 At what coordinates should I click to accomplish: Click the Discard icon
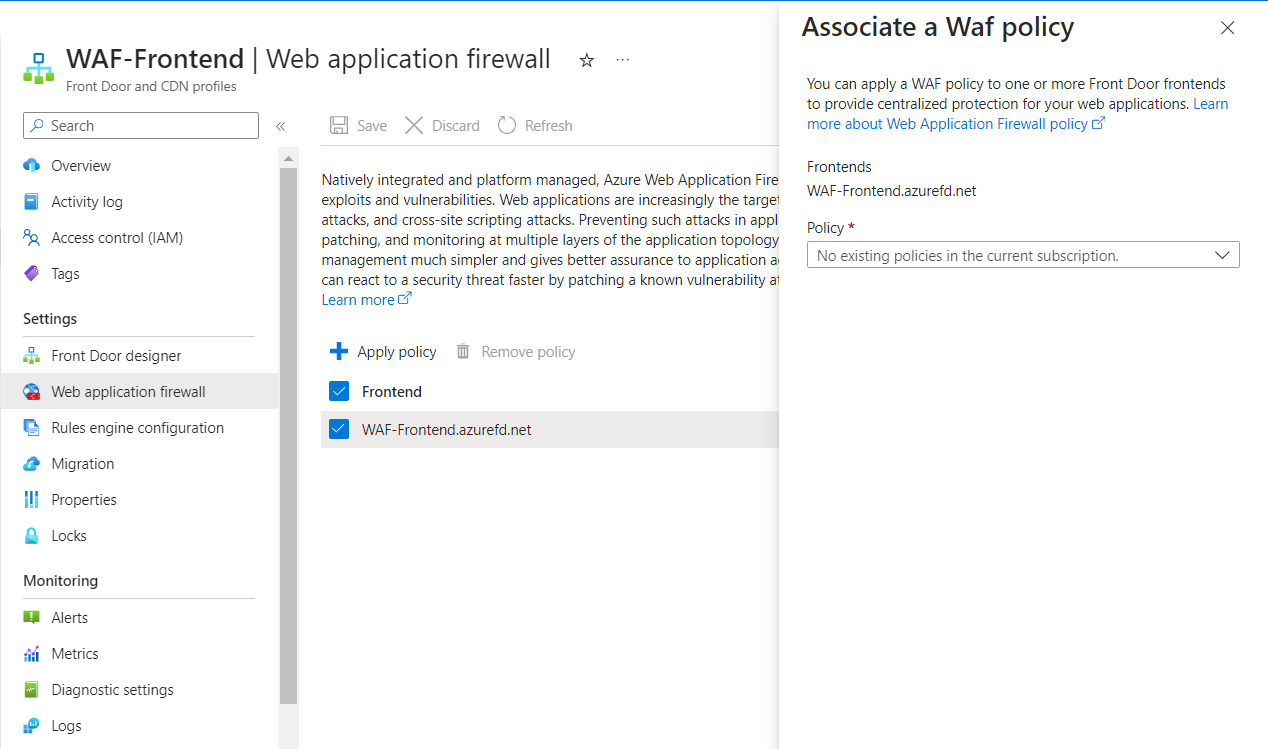[414, 125]
